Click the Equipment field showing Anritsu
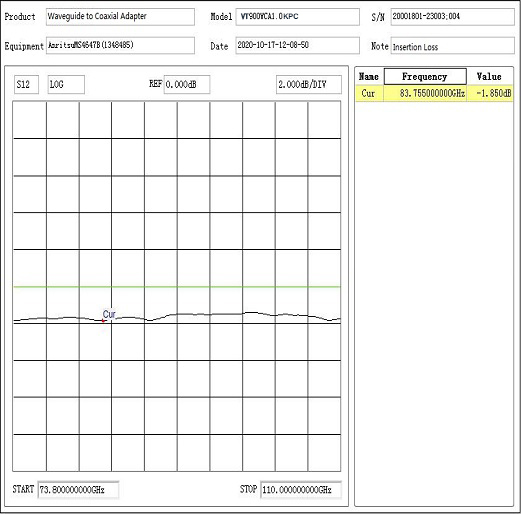This screenshot has width=521, height=514. tap(120, 45)
